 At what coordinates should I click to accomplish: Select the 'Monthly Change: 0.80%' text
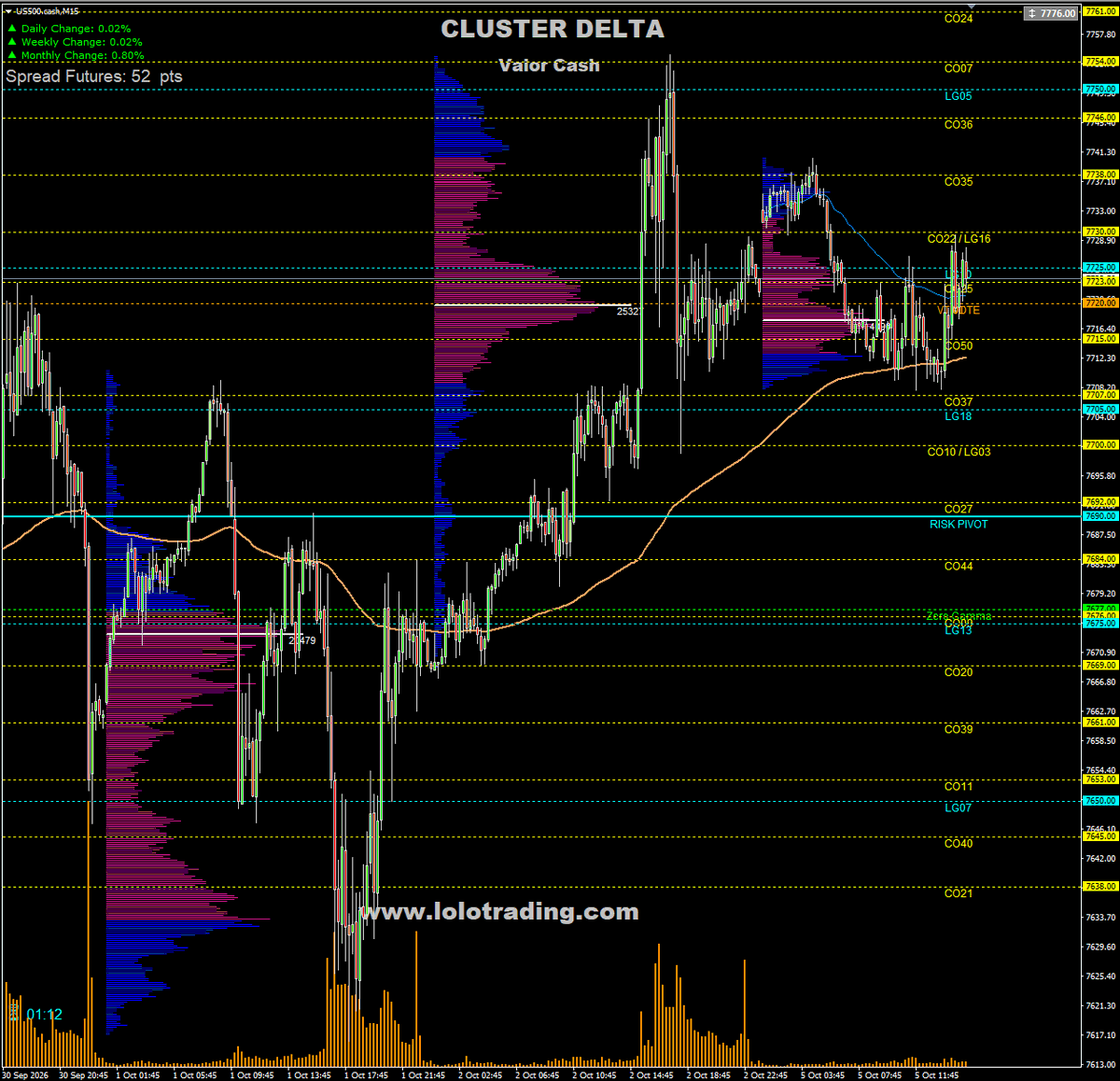click(x=82, y=55)
